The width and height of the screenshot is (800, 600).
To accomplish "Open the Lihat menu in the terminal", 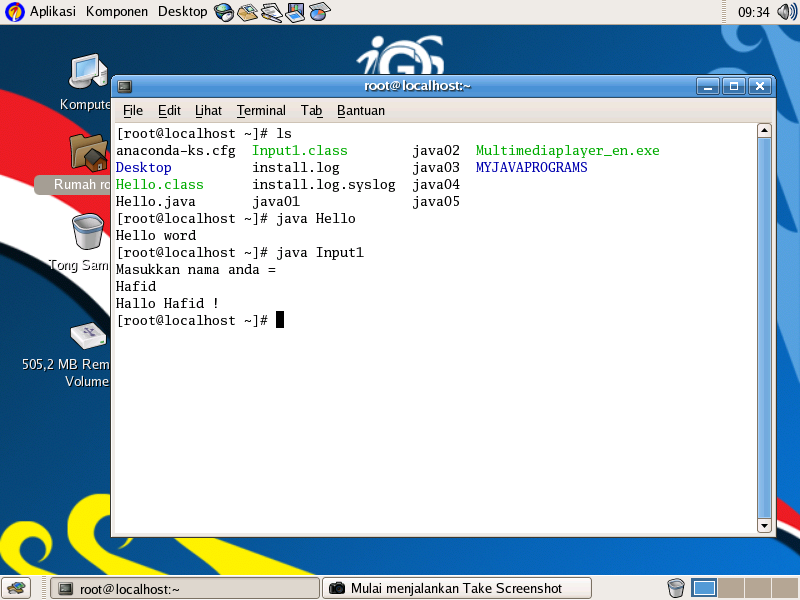I will pos(208,111).
